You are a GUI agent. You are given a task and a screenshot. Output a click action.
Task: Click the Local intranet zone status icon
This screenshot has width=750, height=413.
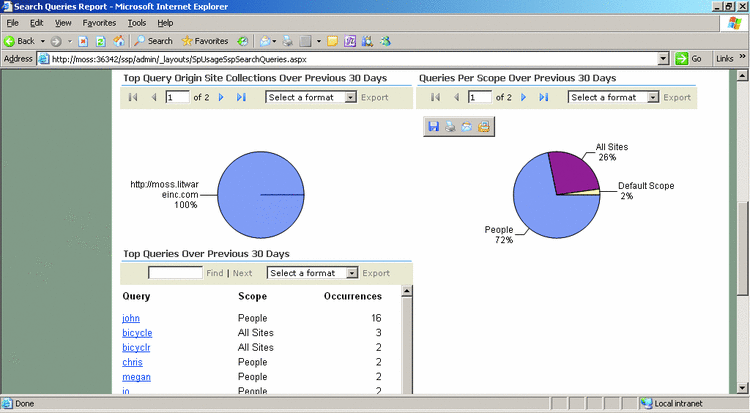(x=647, y=403)
